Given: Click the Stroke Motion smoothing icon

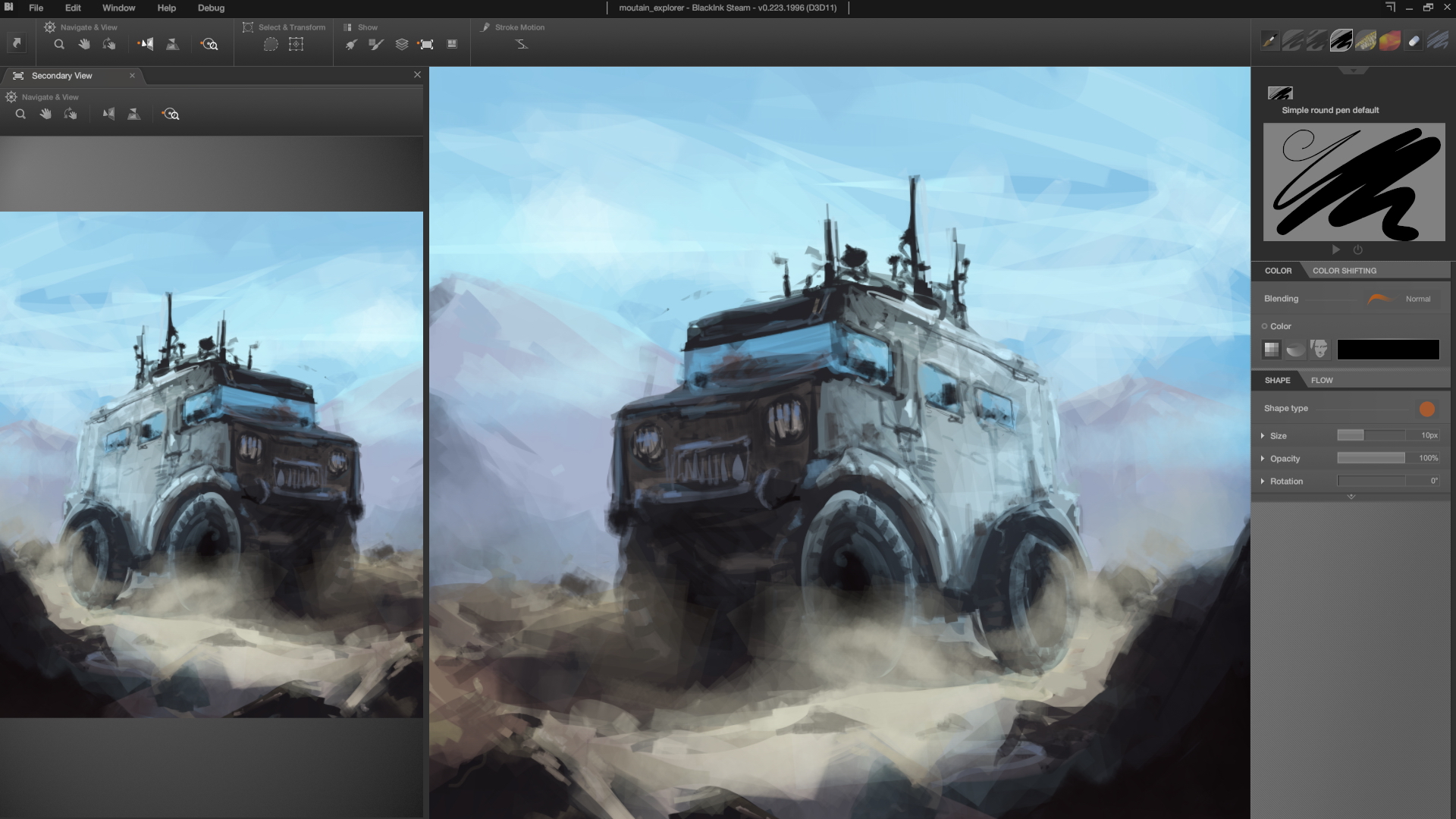Looking at the screenshot, I should click(x=522, y=44).
